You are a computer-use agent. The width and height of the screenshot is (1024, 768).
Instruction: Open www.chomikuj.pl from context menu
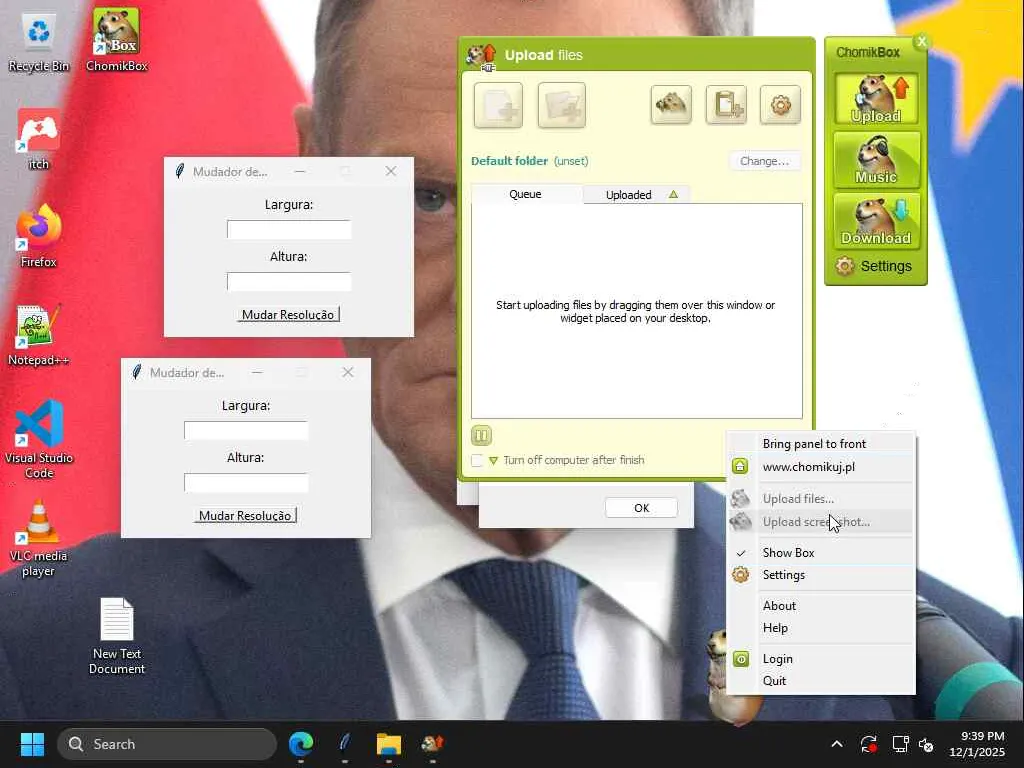[820, 467]
